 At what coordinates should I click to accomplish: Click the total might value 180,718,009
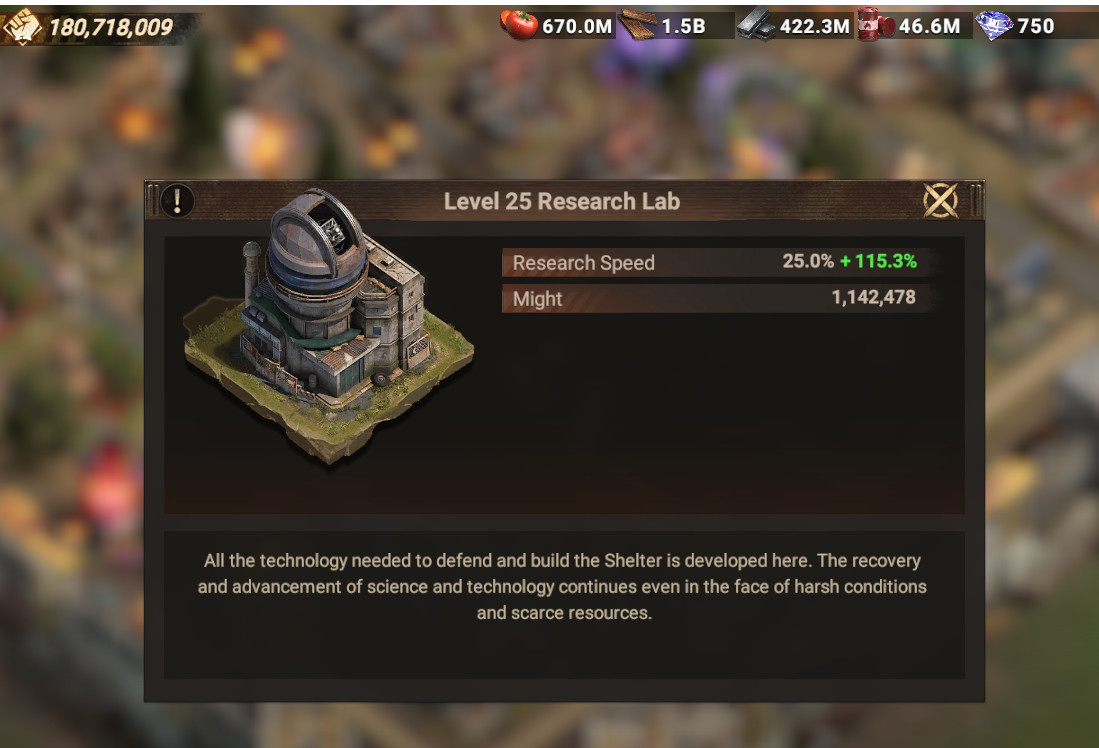[x=111, y=27]
